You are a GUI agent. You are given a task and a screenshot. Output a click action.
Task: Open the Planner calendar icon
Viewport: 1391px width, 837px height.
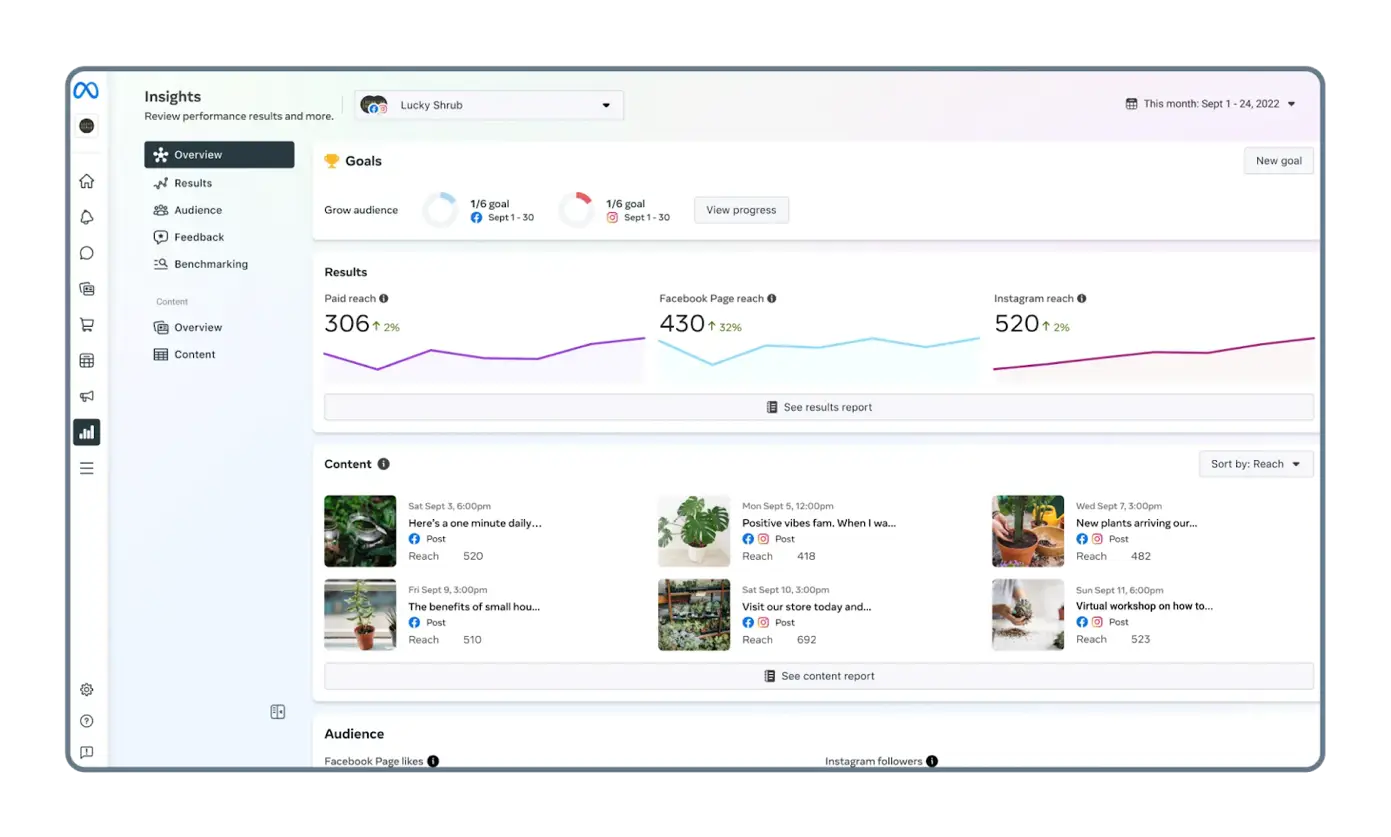87,360
